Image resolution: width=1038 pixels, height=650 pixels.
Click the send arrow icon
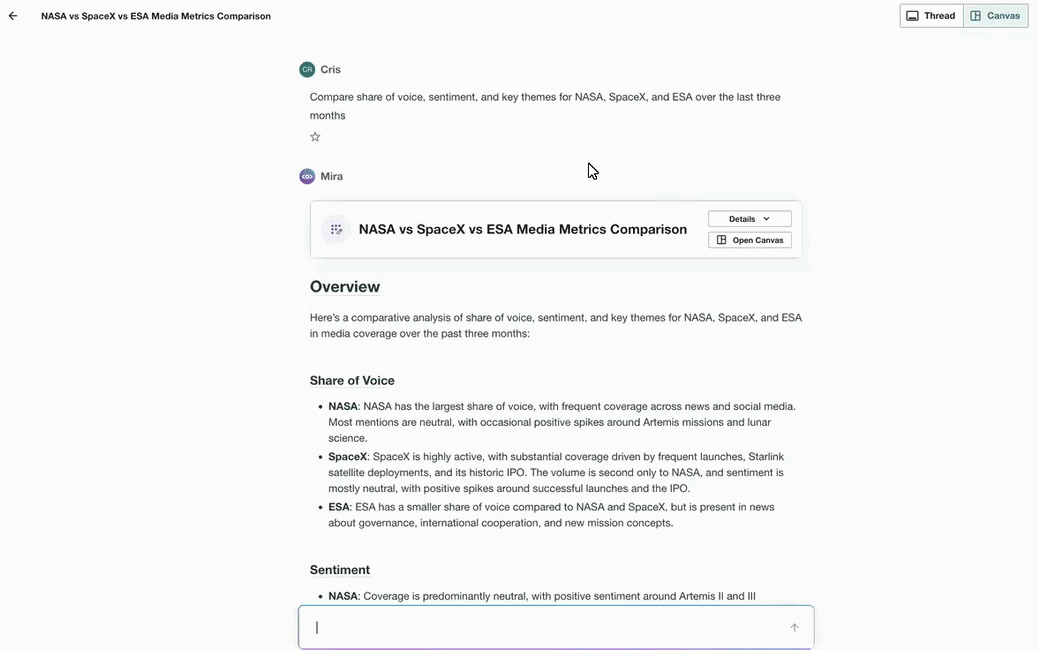tap(794, 627)
